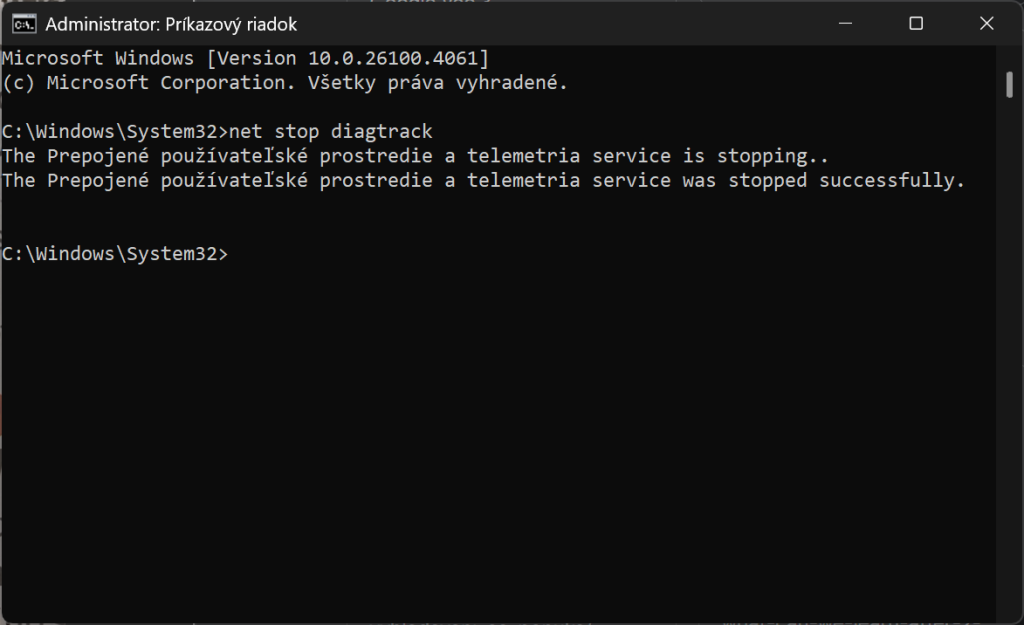Click the vertical scrollbar thumb

click(1009, 85)
